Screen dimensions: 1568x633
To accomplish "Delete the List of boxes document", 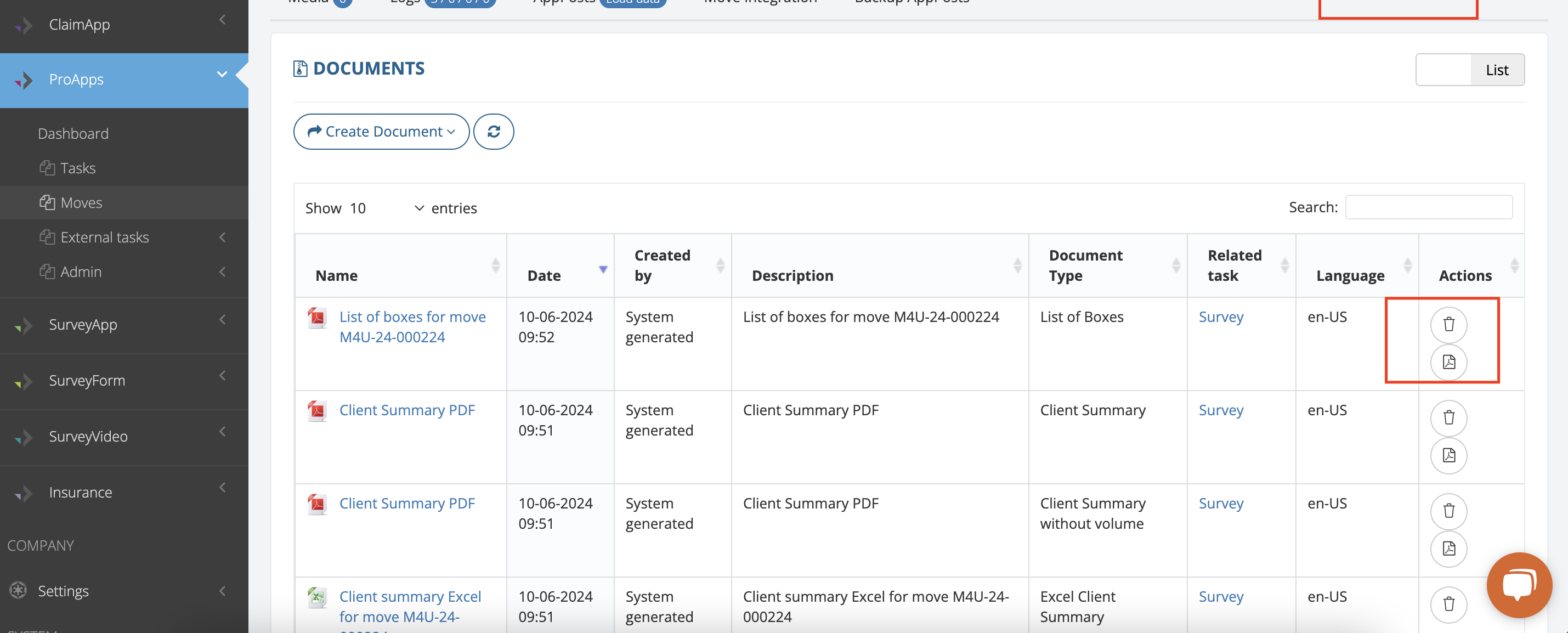I will click(x=1448, y=324).
